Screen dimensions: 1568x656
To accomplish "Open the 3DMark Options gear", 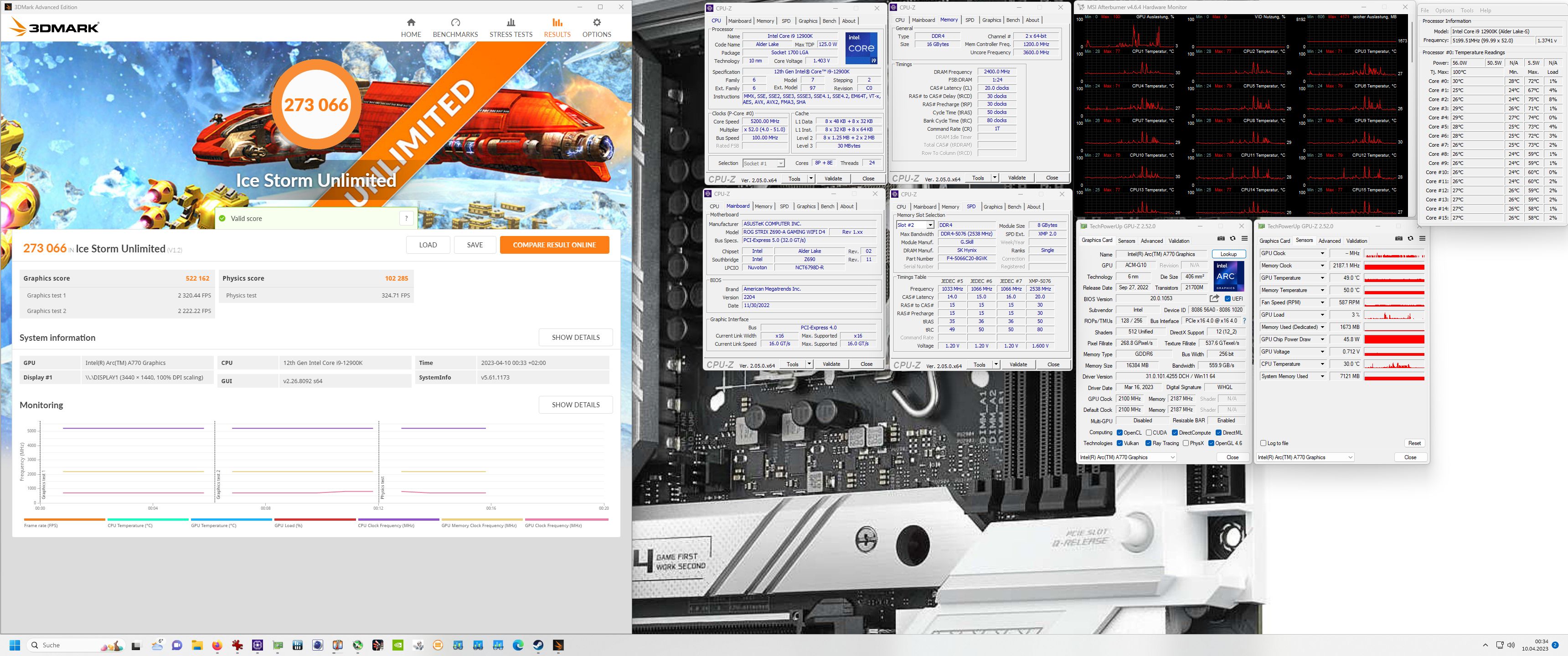I will click(597, 28).
